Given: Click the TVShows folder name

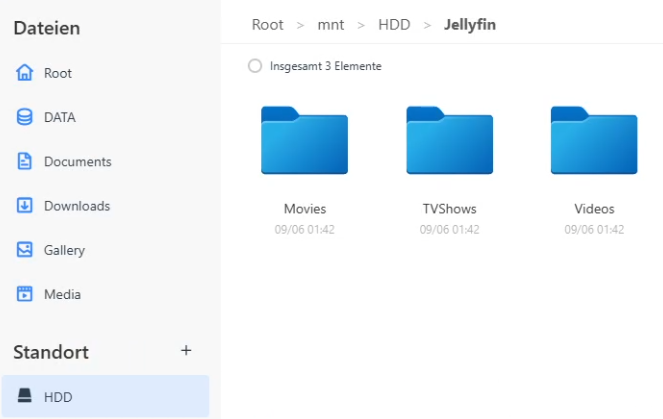Looking at the screenshot, I should pyautogui.click(x=449, y=209).
